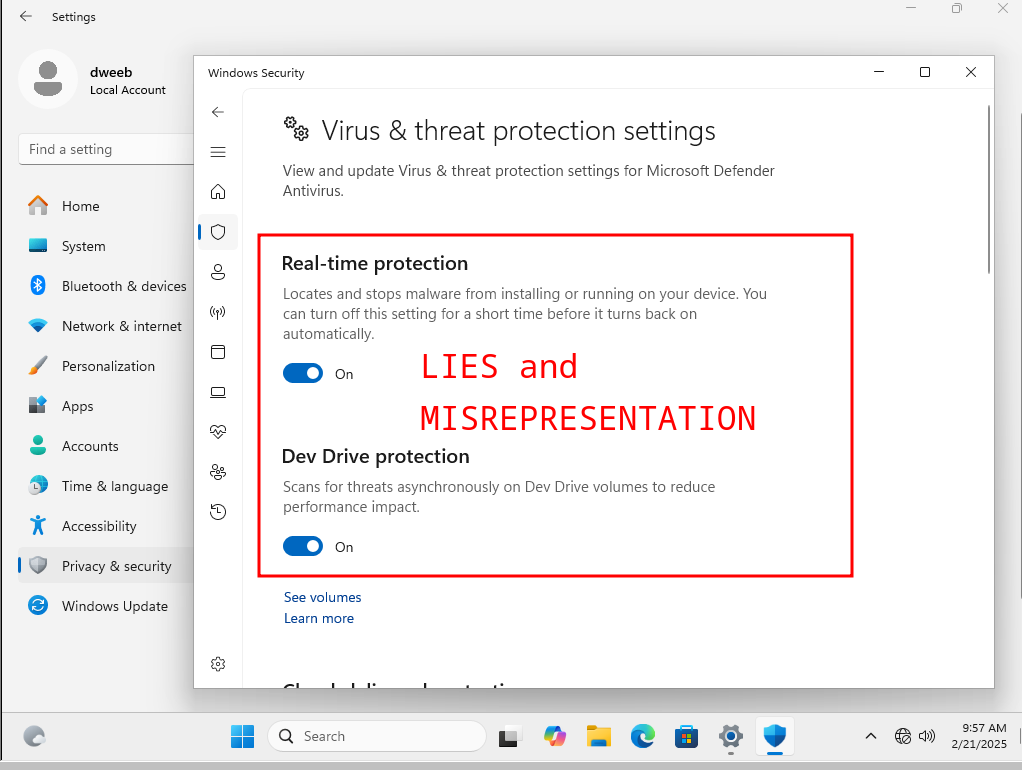This screenshot has height=770, width=1022.
Task: Open App & browser control icon
Action: (x=218, y=352)
